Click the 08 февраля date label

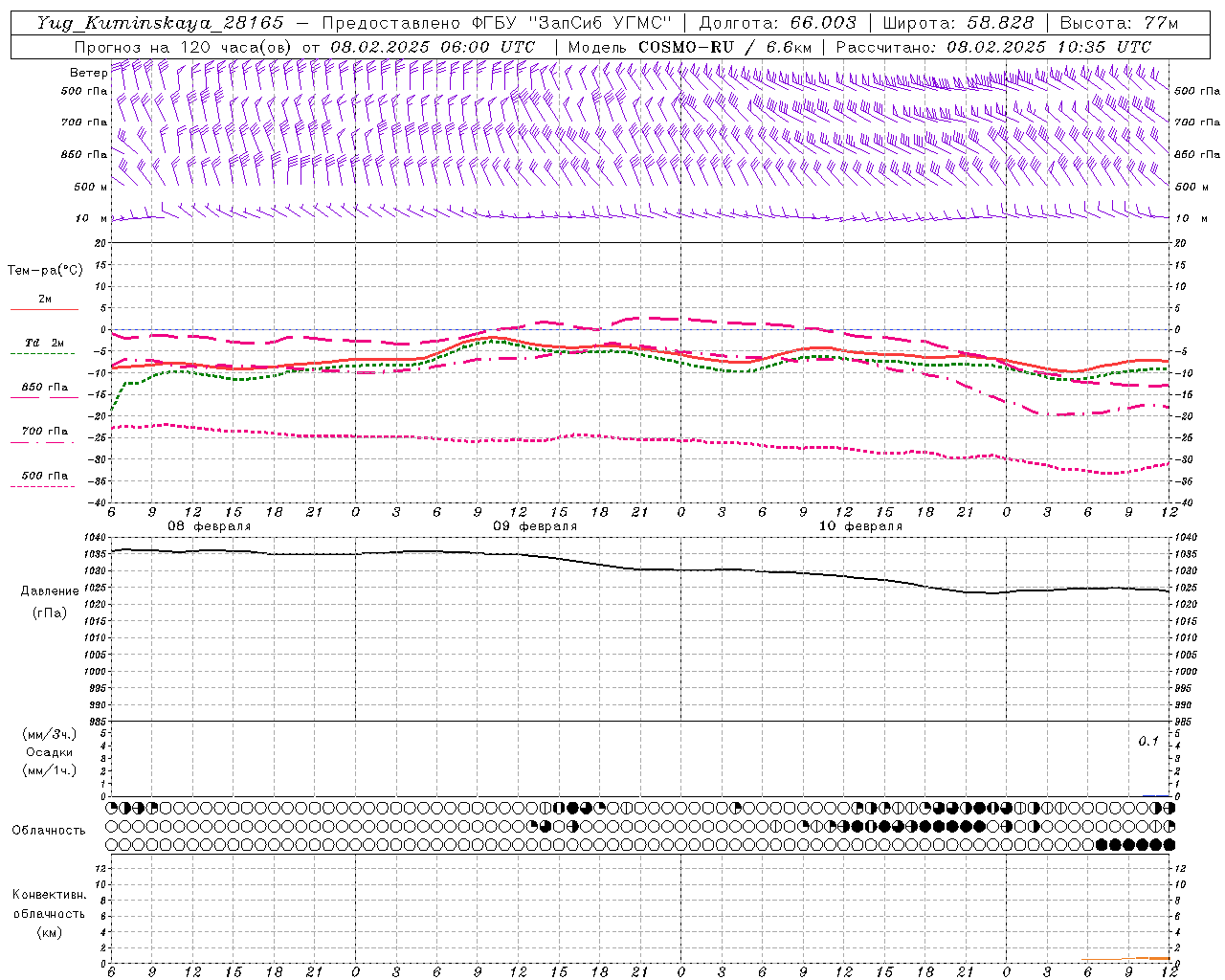pyautogui.click(x=210, y=526)
